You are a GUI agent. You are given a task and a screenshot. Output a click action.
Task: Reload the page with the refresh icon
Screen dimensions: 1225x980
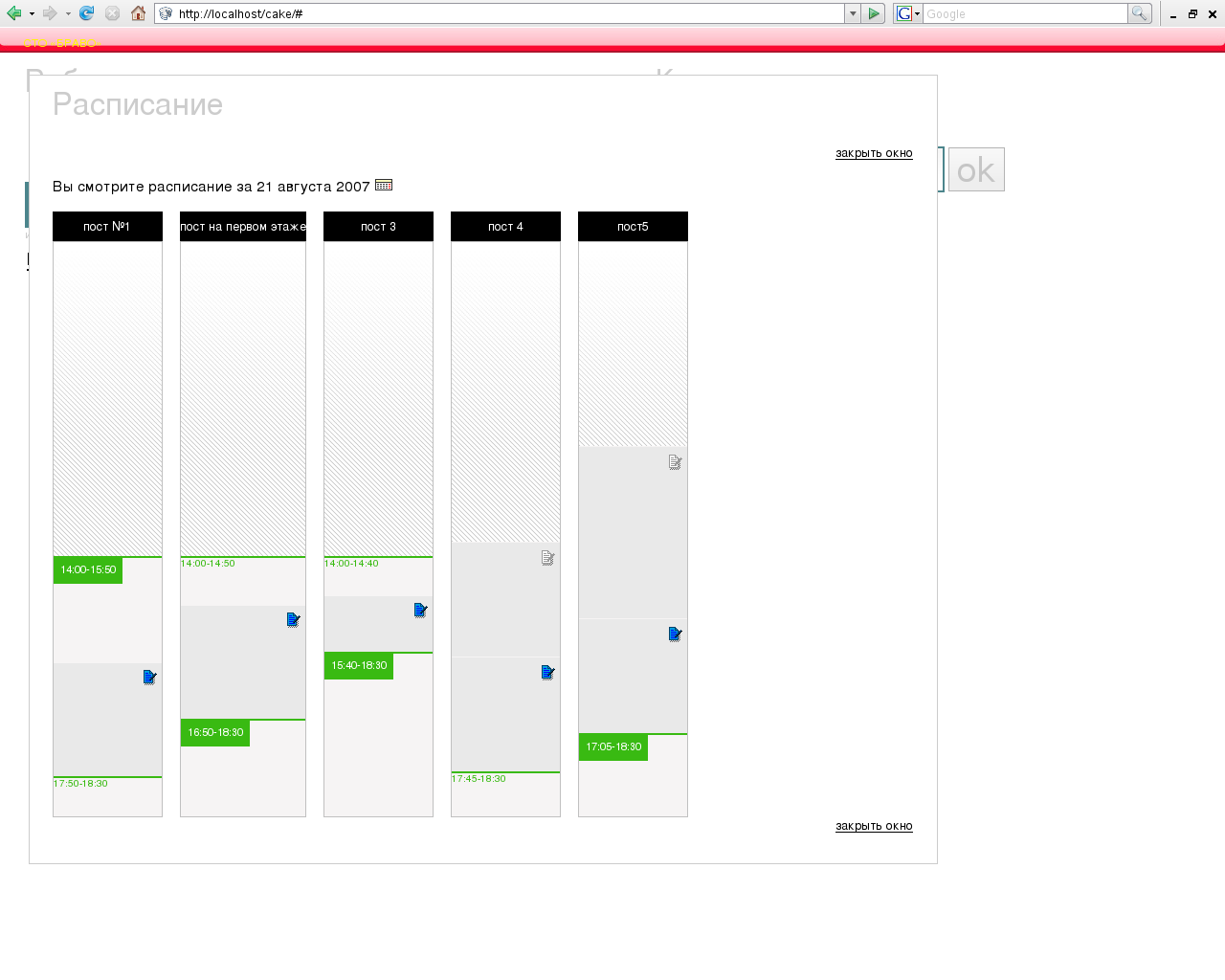87,13
